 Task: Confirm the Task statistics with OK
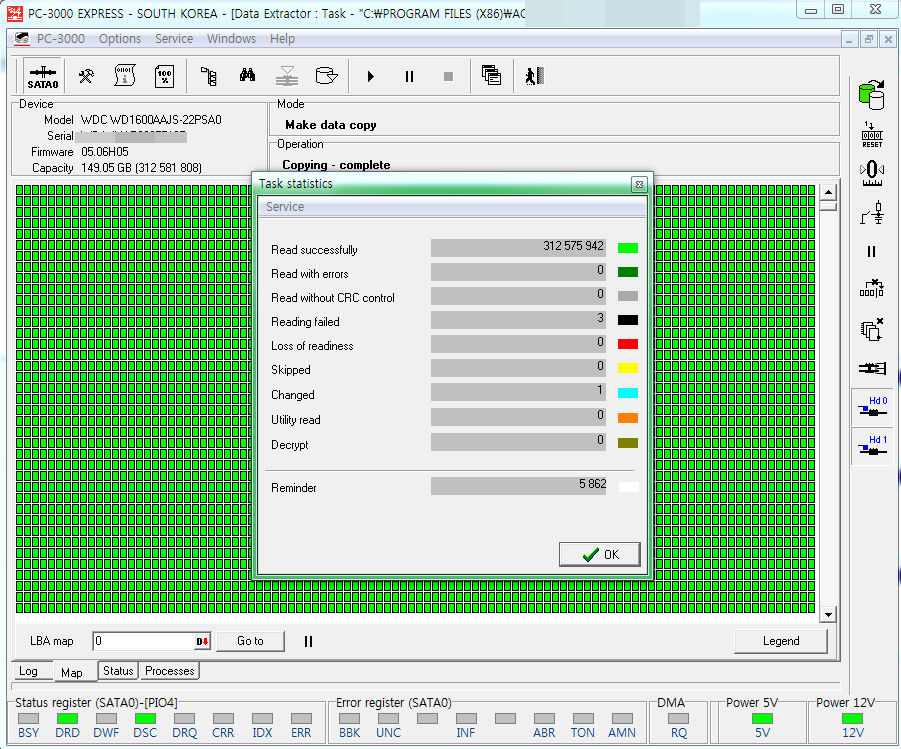[x=599, y=555]
